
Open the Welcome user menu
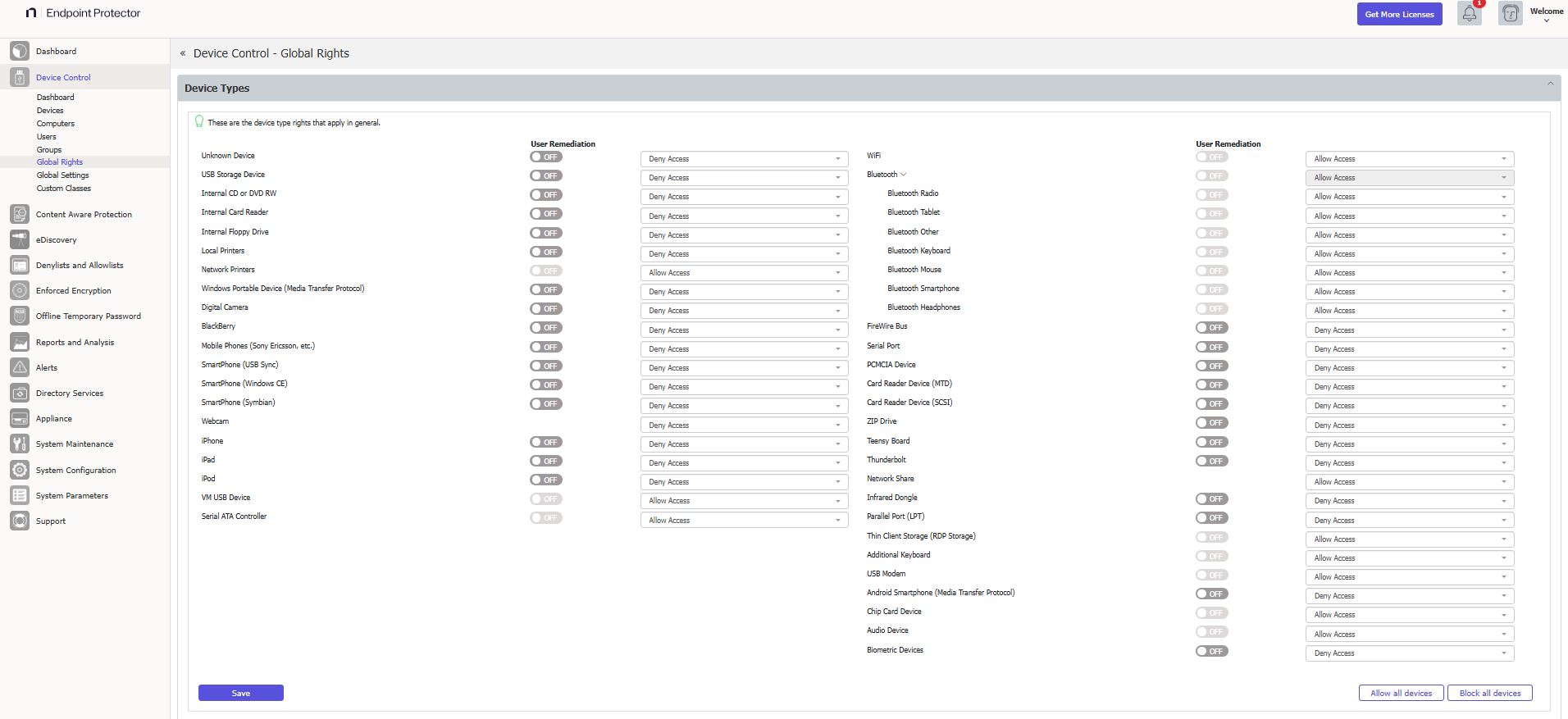point(1546,14)
